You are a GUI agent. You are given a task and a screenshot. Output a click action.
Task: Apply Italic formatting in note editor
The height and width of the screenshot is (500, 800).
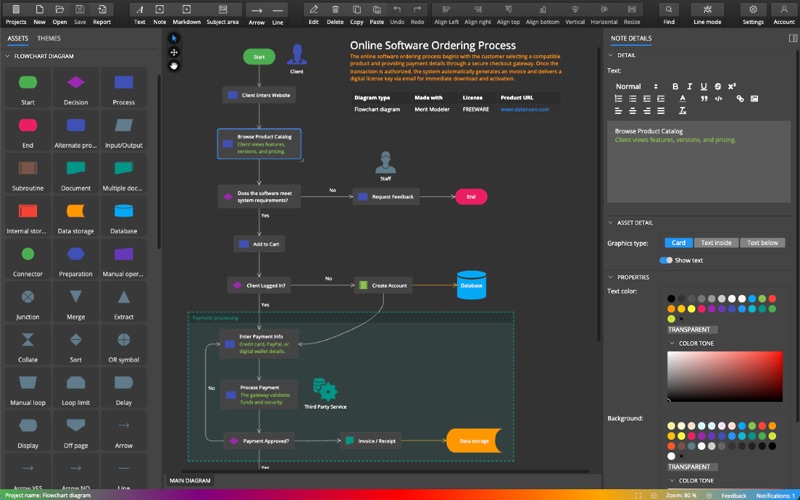tap(689, 86)
